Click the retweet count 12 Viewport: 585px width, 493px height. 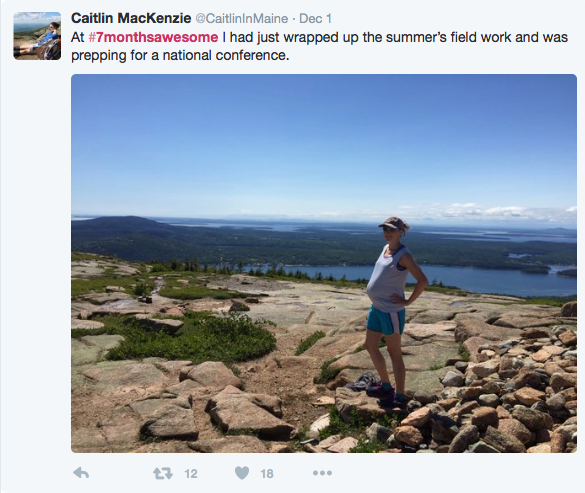tap(191, 474)
